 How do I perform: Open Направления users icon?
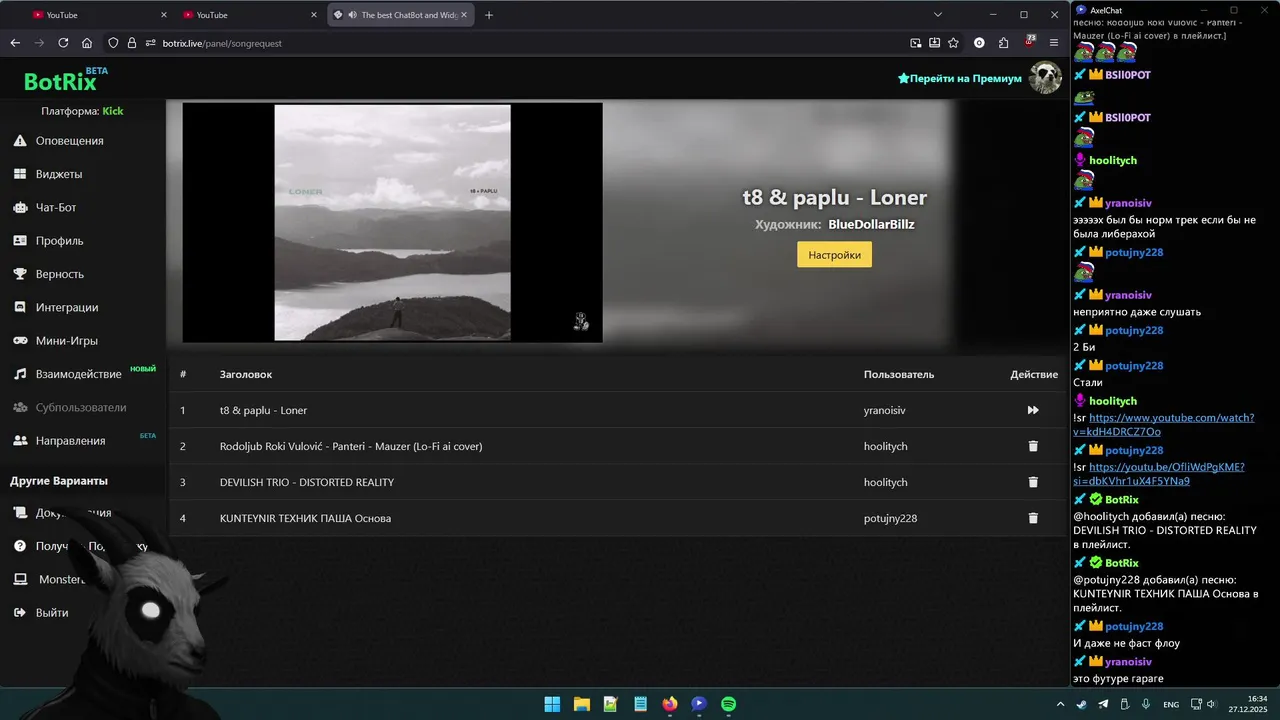click(x=20, y=441)
